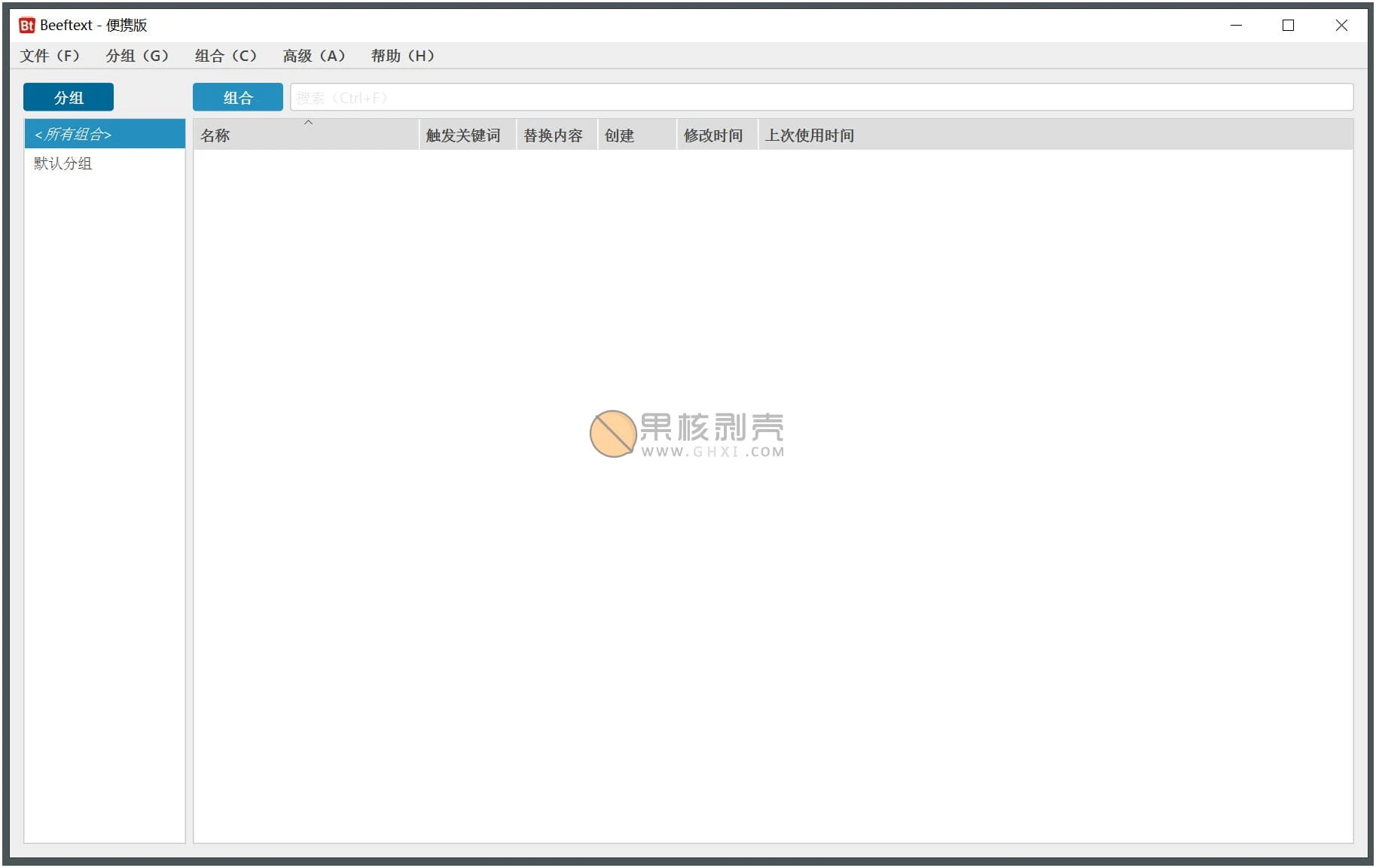
Task: Open the 文件 (F) menu
Action: pos(50,56)
